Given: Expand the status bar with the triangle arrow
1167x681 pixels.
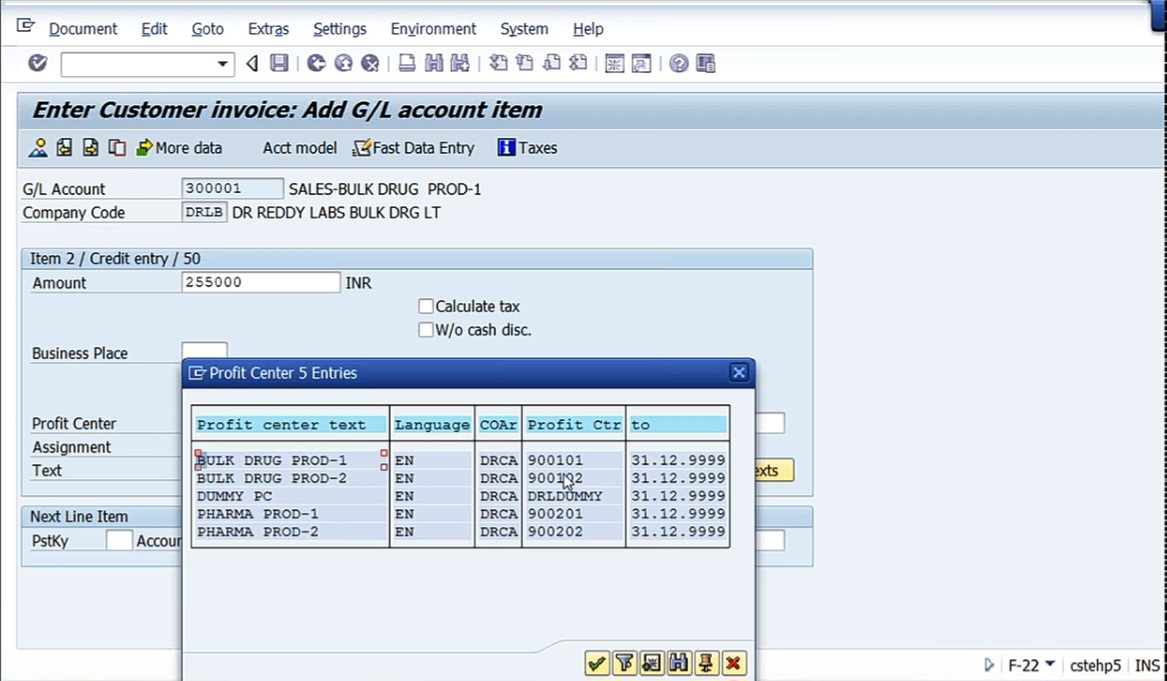Looking at the screenshot, I should coord(989,665).
